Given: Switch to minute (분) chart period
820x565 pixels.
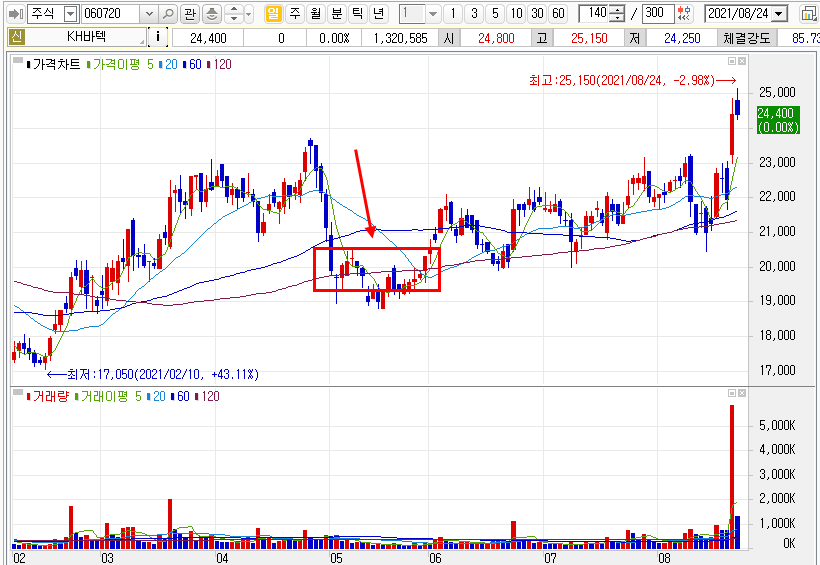Looking at the screenshot, I should tap(337, 14).
